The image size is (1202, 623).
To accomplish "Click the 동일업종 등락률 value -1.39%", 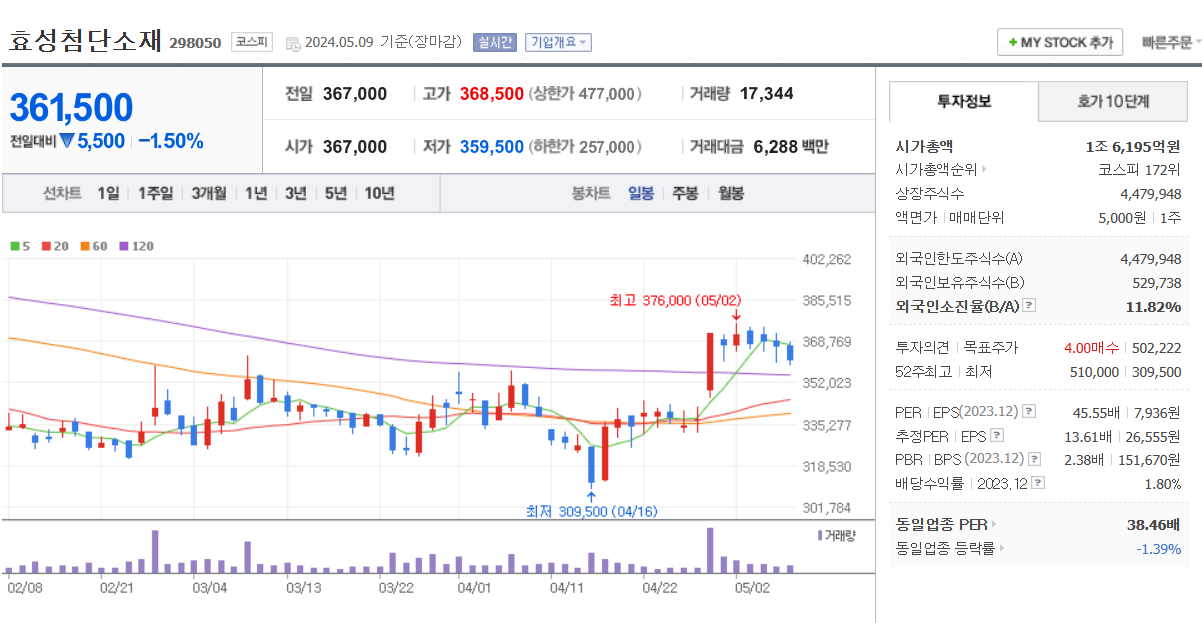I will 1158,548.
